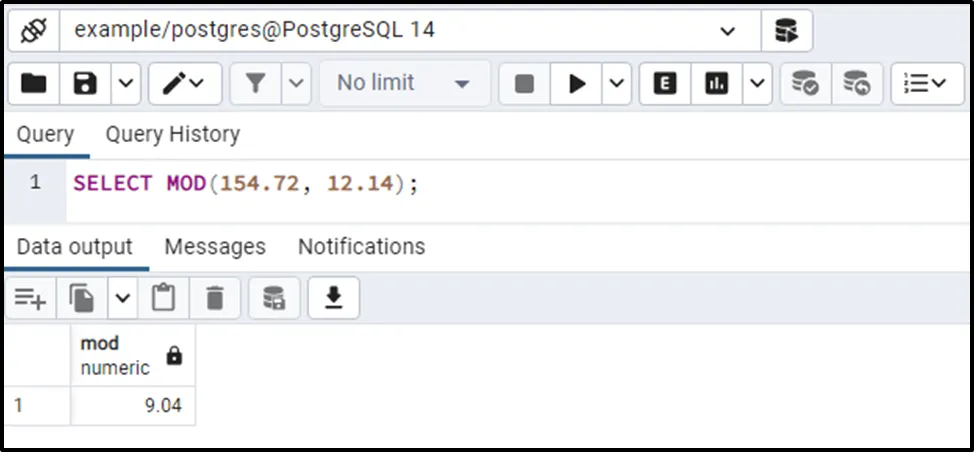This screenshot has height=452, width=974.
Task: Download results with the download arrow icon
Action: click(334, 299)
